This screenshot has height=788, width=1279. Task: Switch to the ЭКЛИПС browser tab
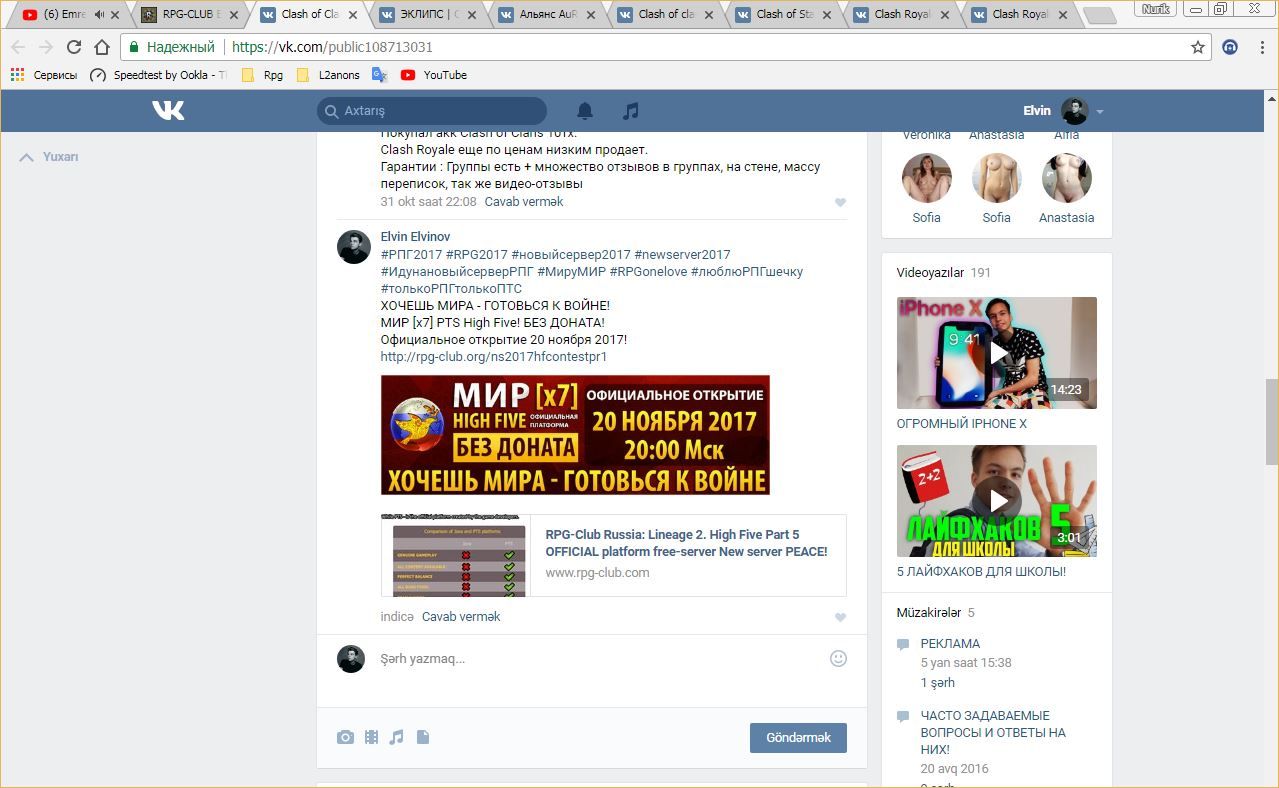428,15
